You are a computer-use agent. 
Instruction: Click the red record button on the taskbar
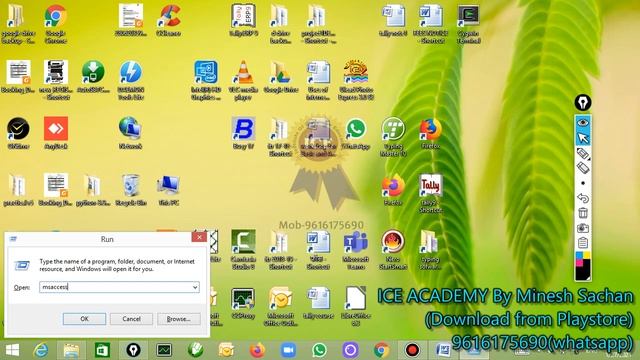(x=412, y=350)
